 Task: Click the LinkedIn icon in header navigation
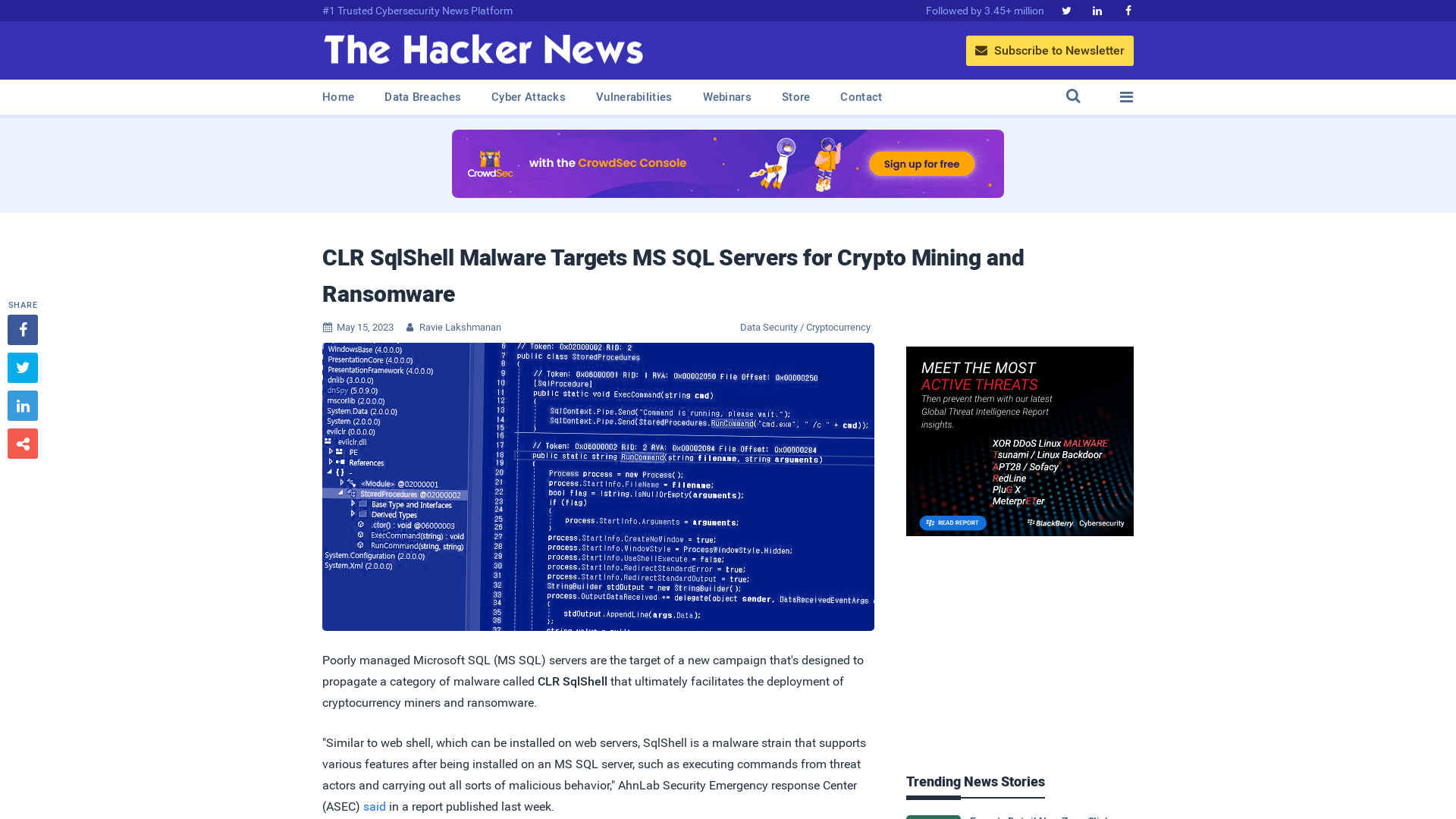tap(1097, 11)
